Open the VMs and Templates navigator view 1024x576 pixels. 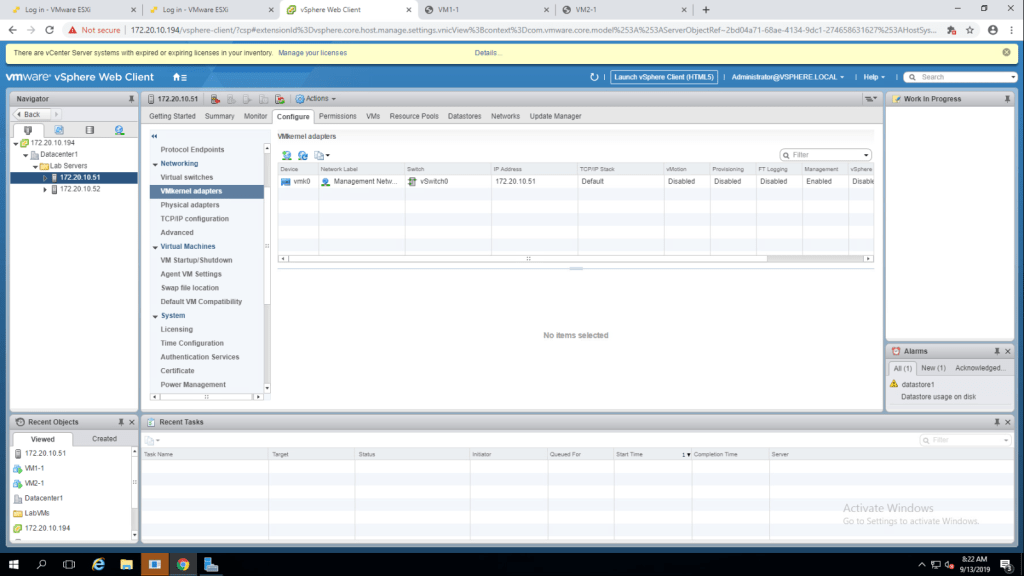click(x=58, y=130)
